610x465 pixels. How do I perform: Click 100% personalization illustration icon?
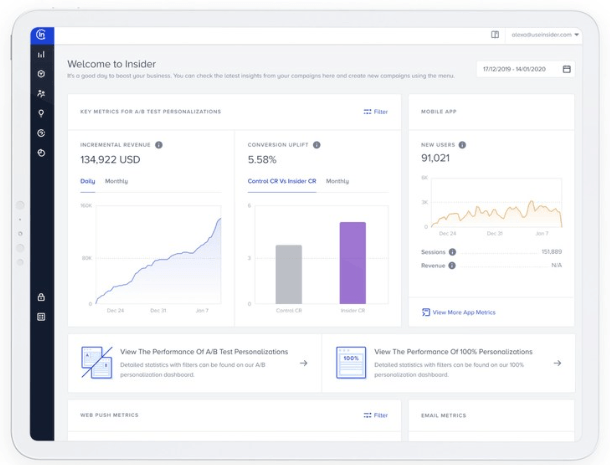(x=351, y=363)
